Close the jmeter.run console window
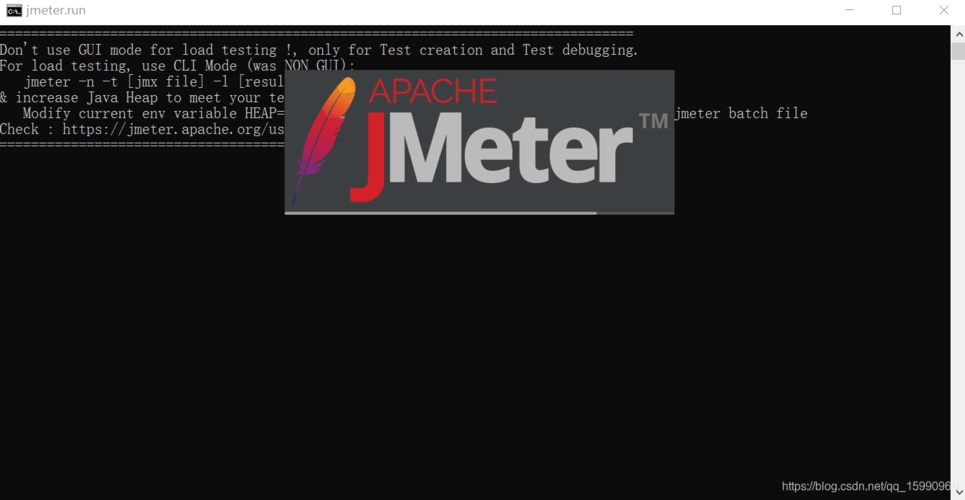Viewport: 965px width, 500px height. (x=943, y=10)
